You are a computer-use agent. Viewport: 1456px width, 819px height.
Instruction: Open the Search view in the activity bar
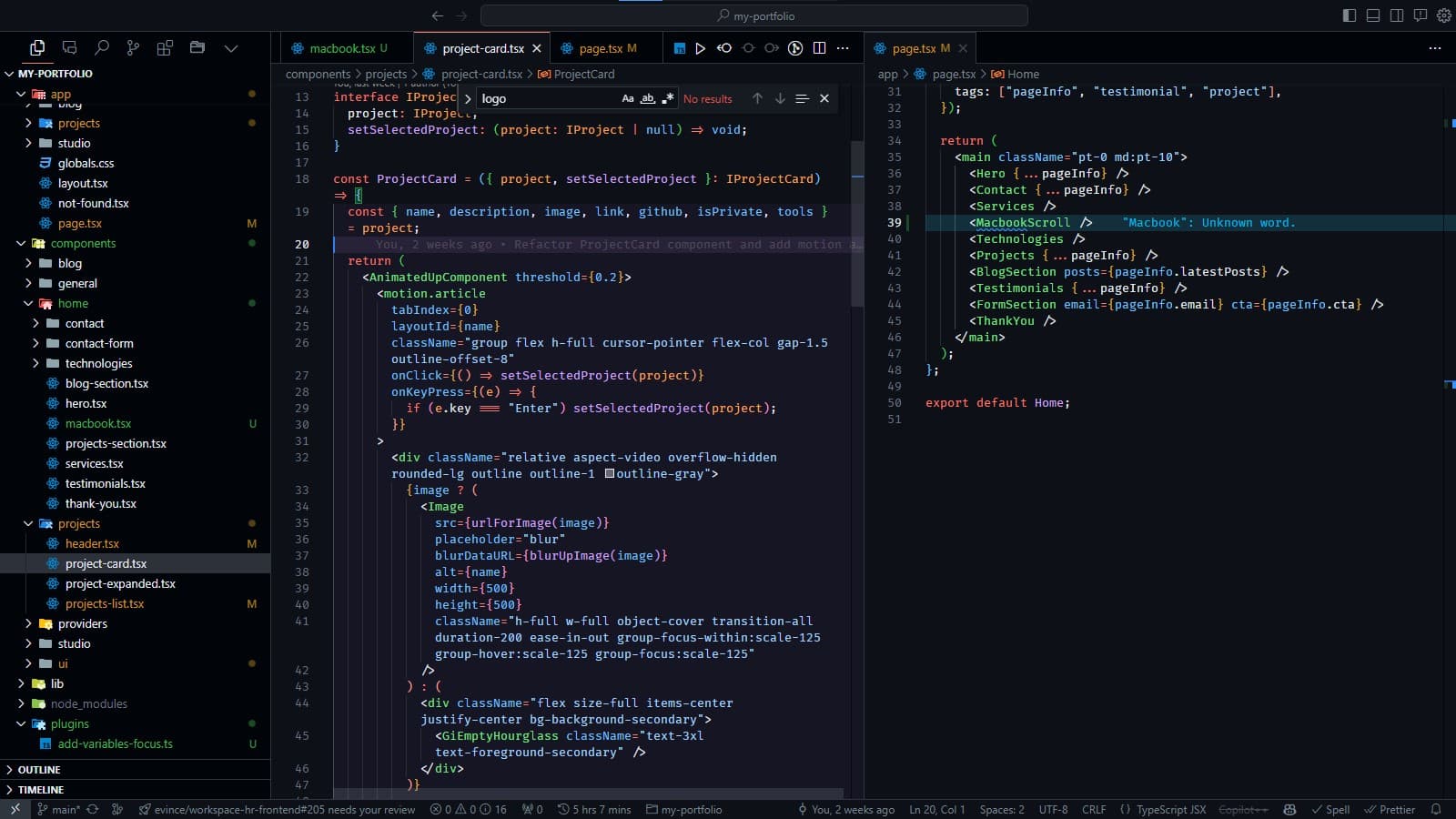(101, 47)
